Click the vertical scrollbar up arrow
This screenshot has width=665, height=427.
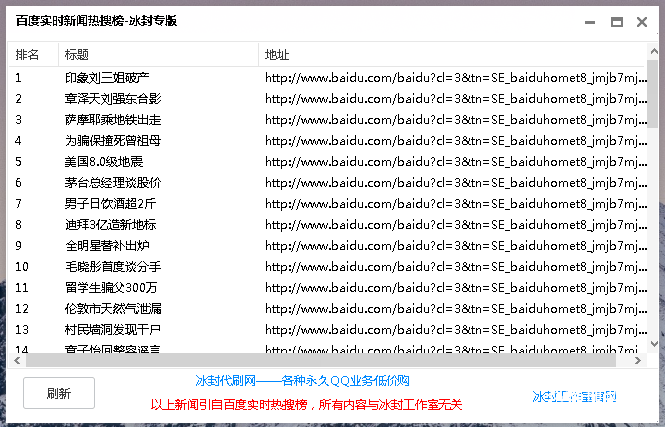pyautogui.click(x=654, y=51)
